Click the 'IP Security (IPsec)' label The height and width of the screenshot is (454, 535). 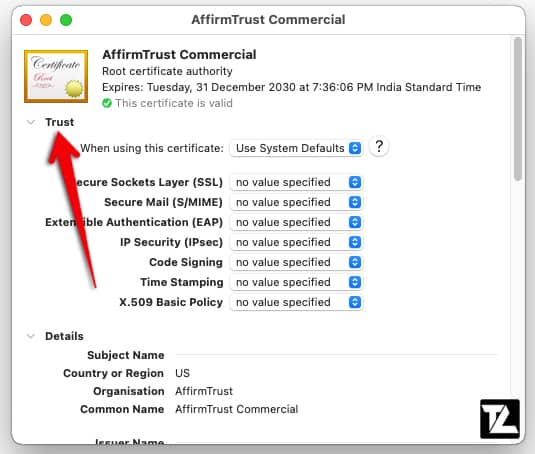coord(171,243)
